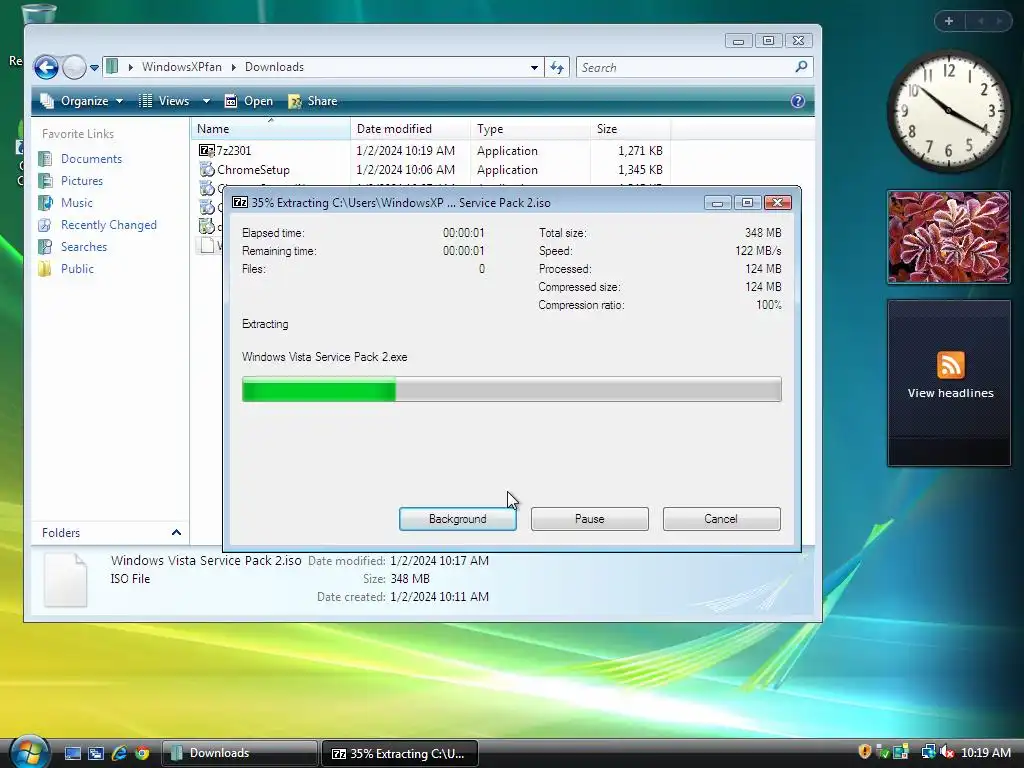
Task: Open the recent pages dropdown arrow
Action: (95, 67)
